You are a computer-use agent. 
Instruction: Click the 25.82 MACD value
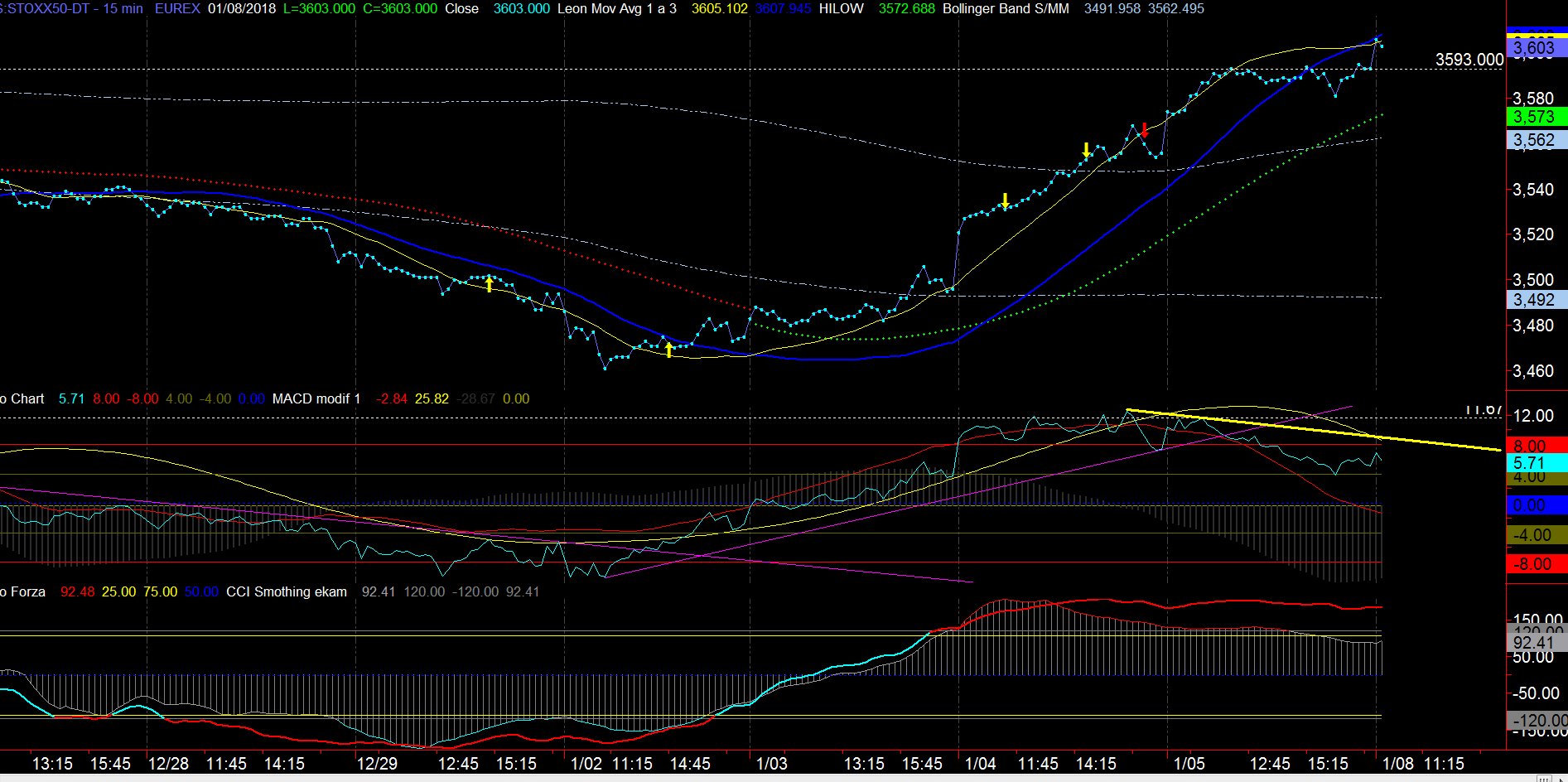pos(432,398)
